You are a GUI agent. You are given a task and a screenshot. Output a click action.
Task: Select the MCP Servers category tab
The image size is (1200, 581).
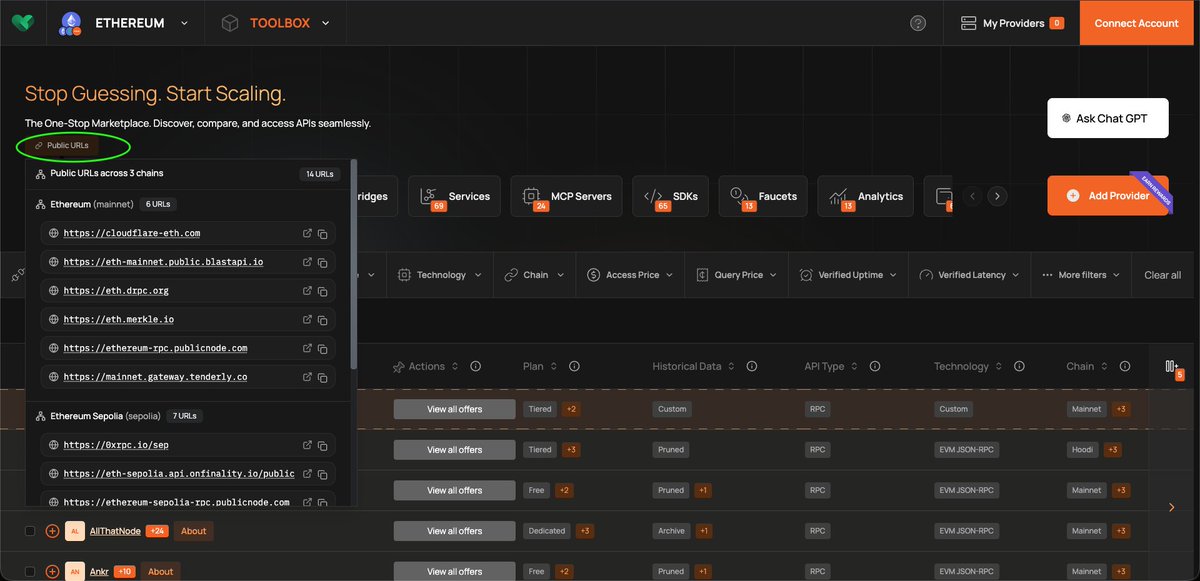[x=567, y=197]
